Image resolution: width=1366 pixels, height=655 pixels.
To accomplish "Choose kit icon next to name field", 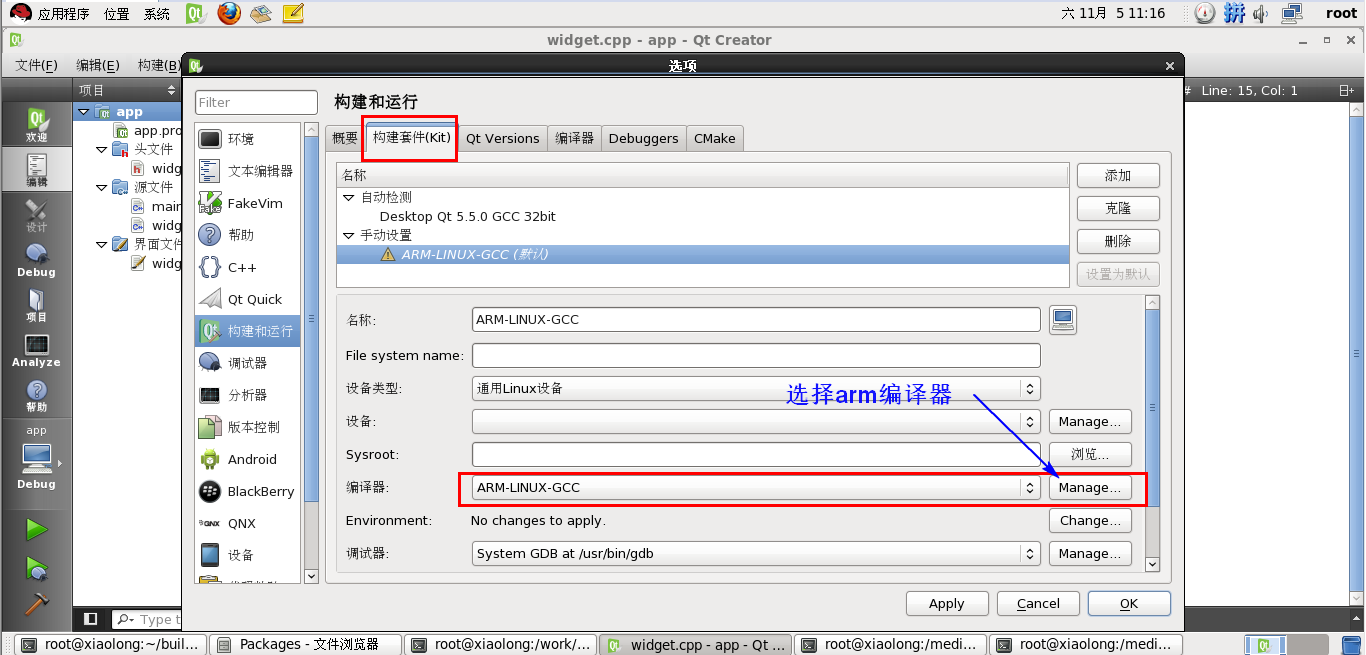I will pos(1062,320).
